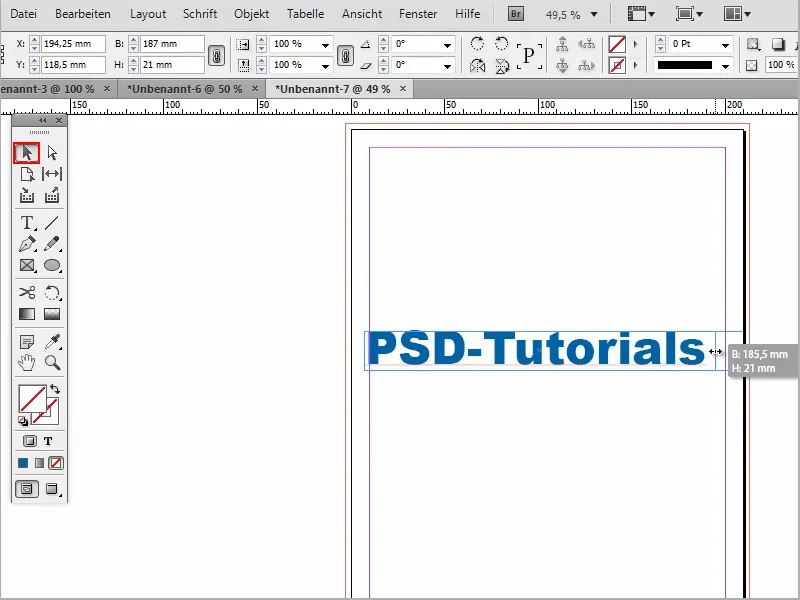Select the Eyedropper tool

(52, 341)
